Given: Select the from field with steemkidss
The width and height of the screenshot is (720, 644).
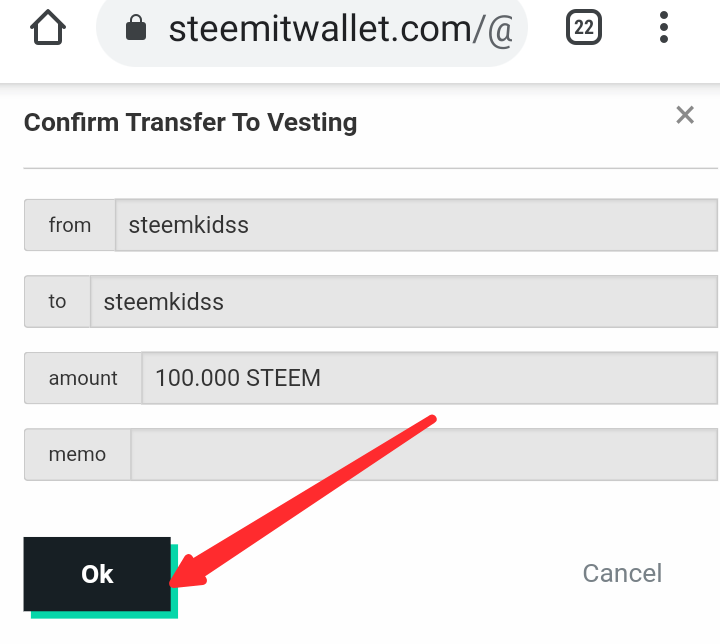Looking at the screenshot, I should pos(416,225).
